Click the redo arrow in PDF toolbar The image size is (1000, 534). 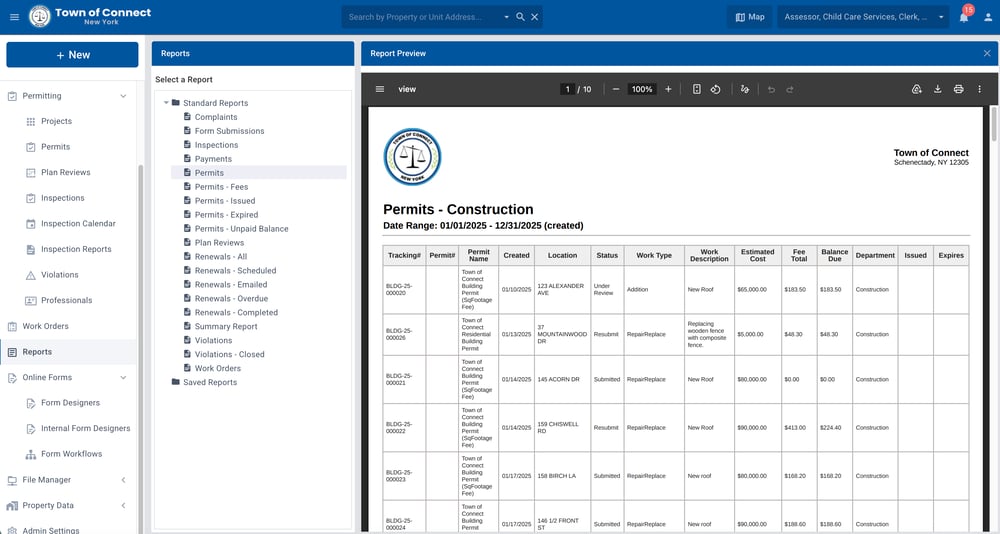point(790,89)
